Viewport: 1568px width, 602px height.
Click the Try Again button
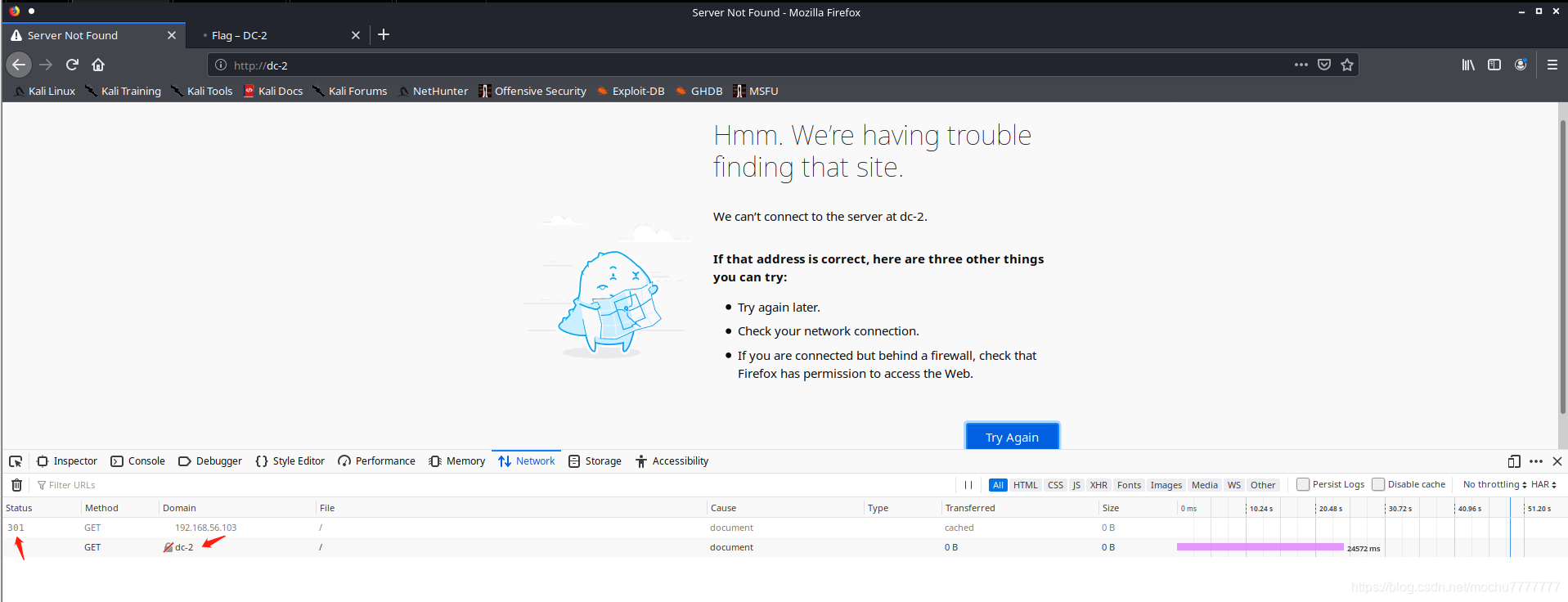pyautogui.click(x=1012, y=437)
